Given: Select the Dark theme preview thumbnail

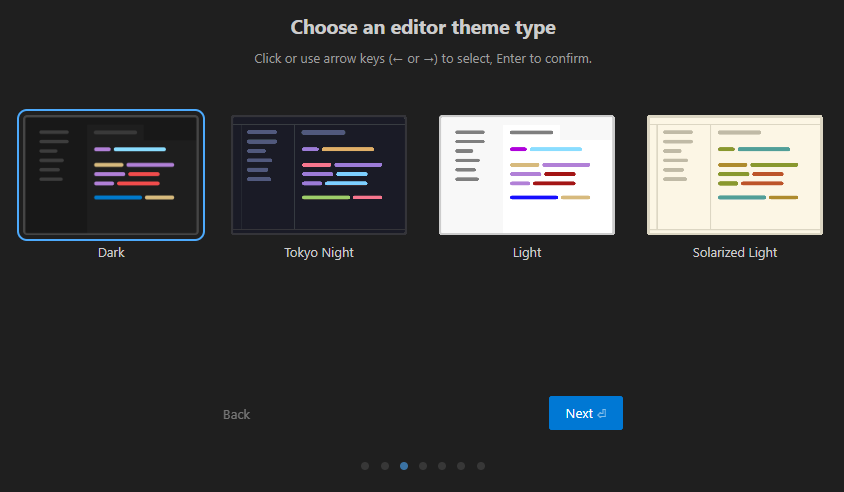Looking at the screenshot, I should click(x=111, y=175).
